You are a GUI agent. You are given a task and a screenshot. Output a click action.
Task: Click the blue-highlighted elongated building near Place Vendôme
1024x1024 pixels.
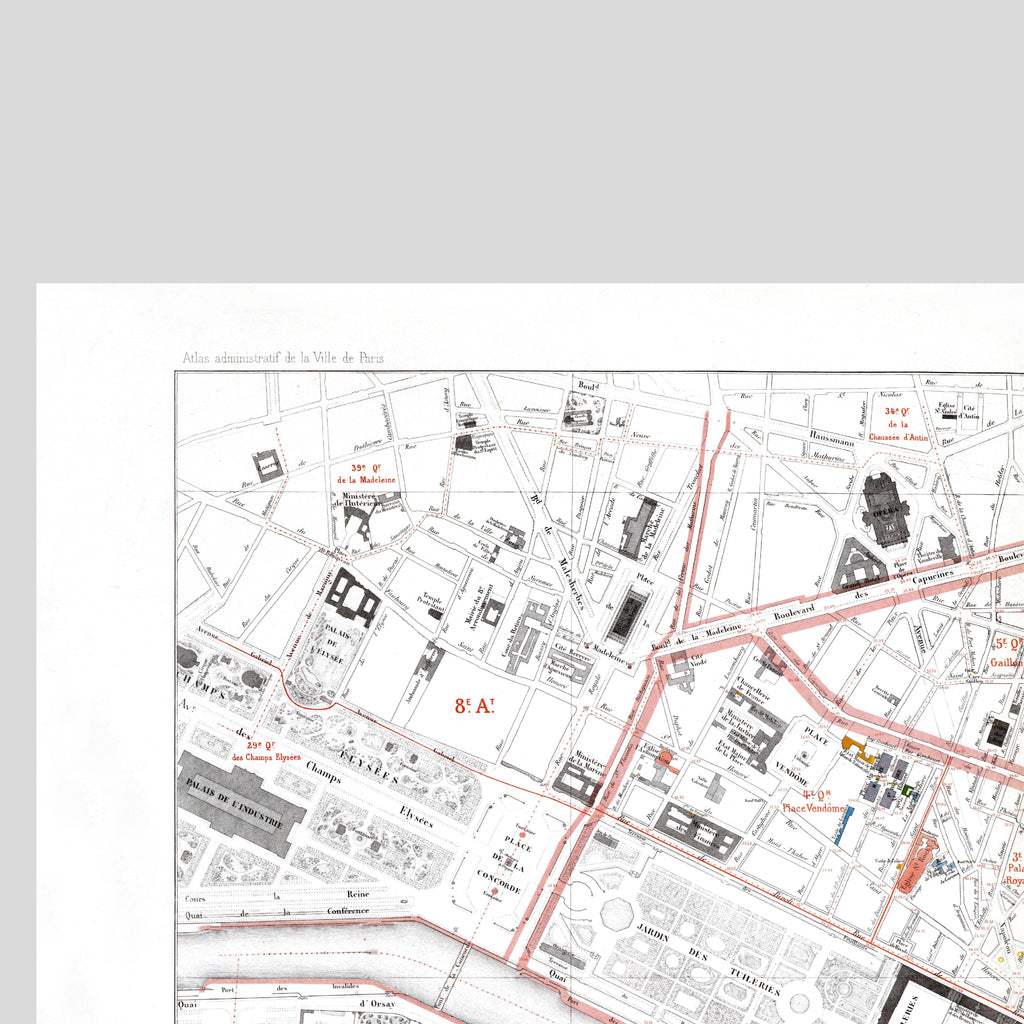click(843, 826)
